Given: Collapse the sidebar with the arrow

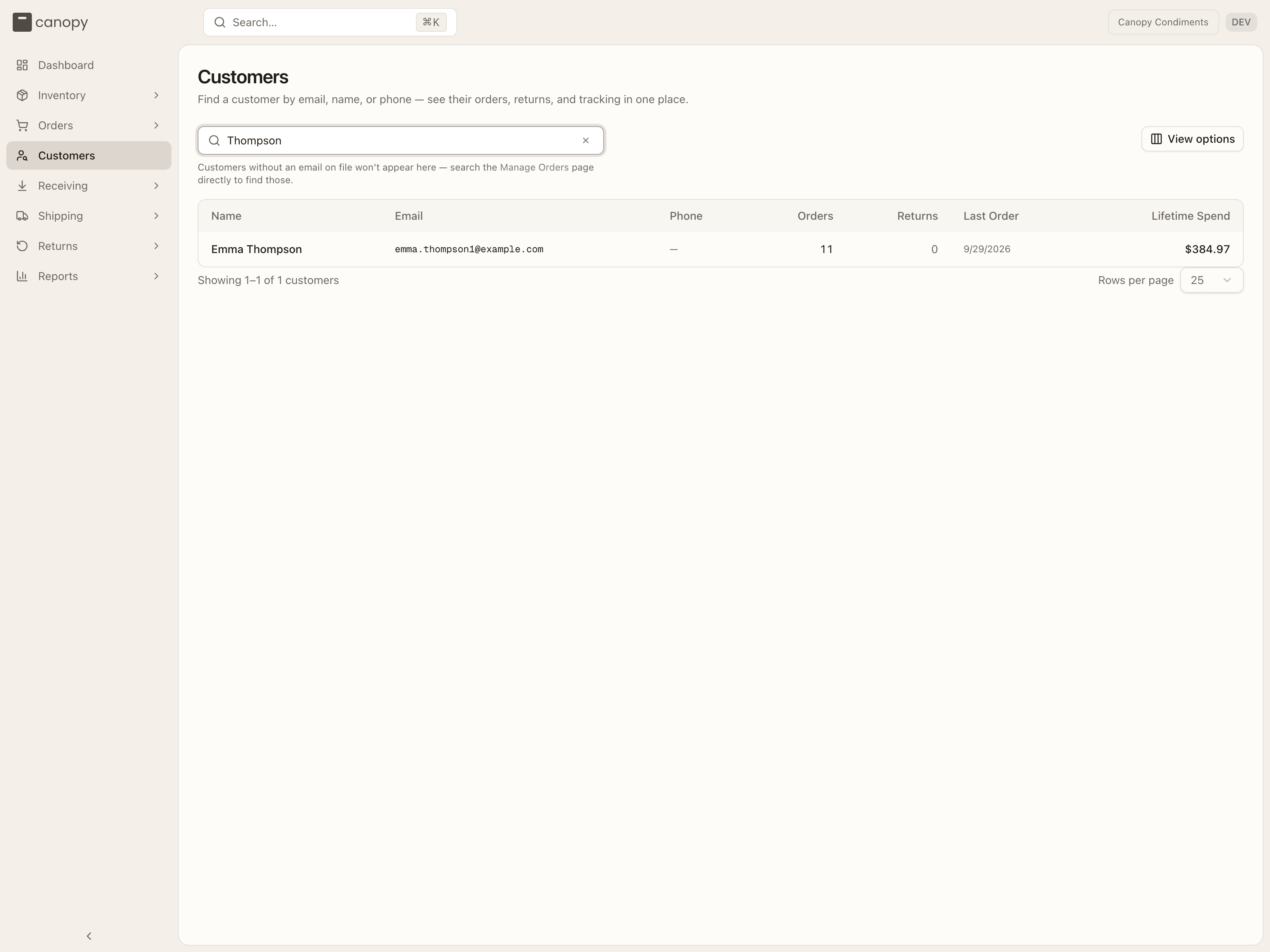Looking at the screenshot, I should [x=89, y=936].
